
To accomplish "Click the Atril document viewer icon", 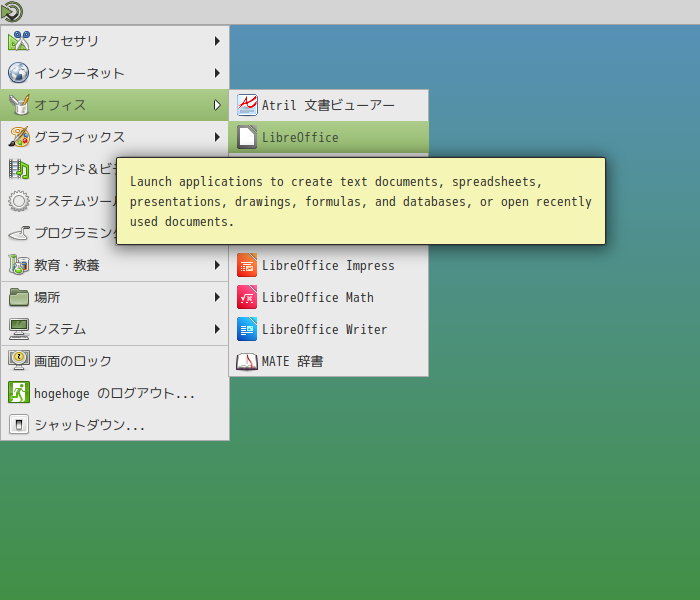I will click(247, 105).
